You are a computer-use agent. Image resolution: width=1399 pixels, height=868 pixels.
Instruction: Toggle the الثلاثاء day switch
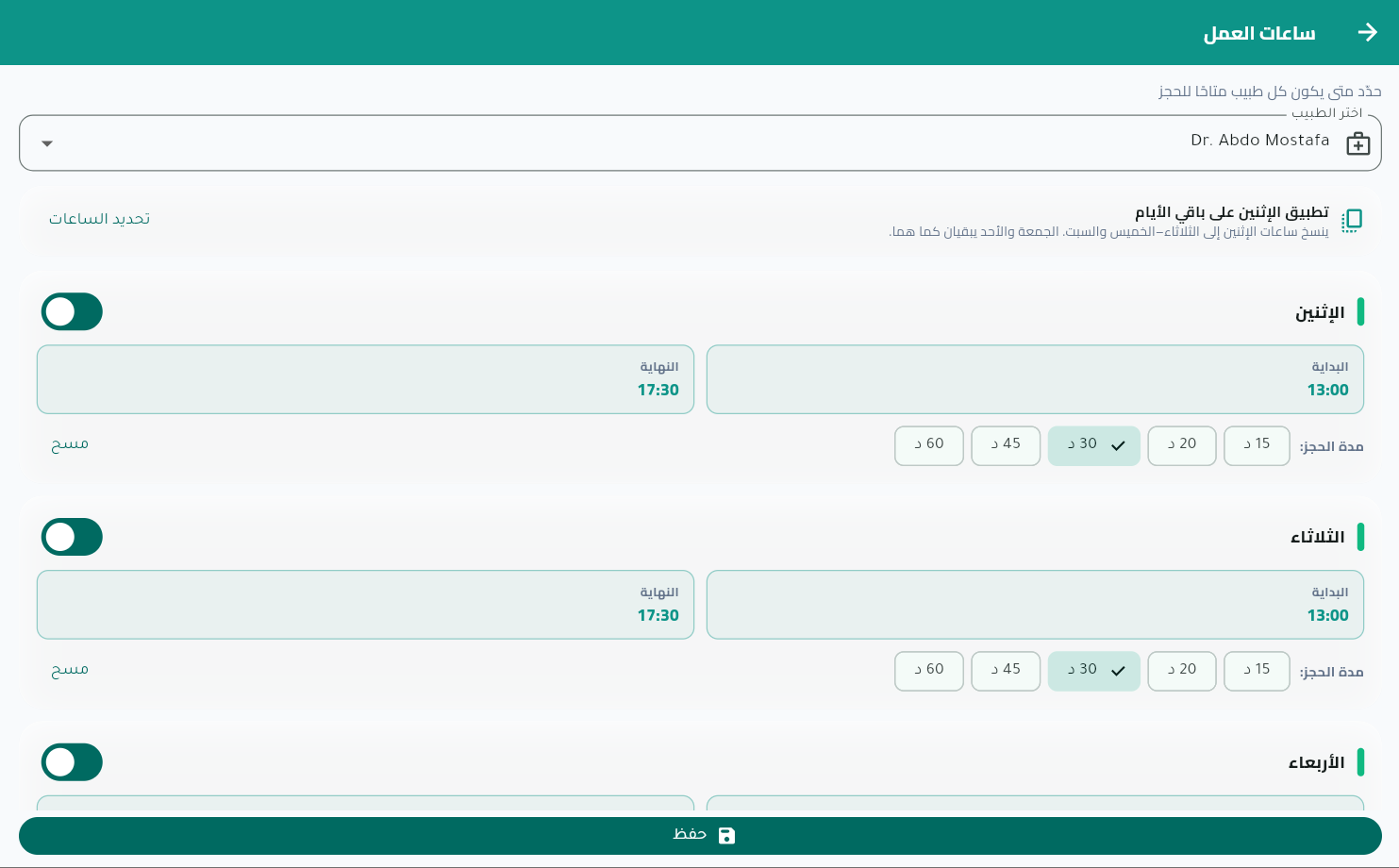tap(72, 537)
